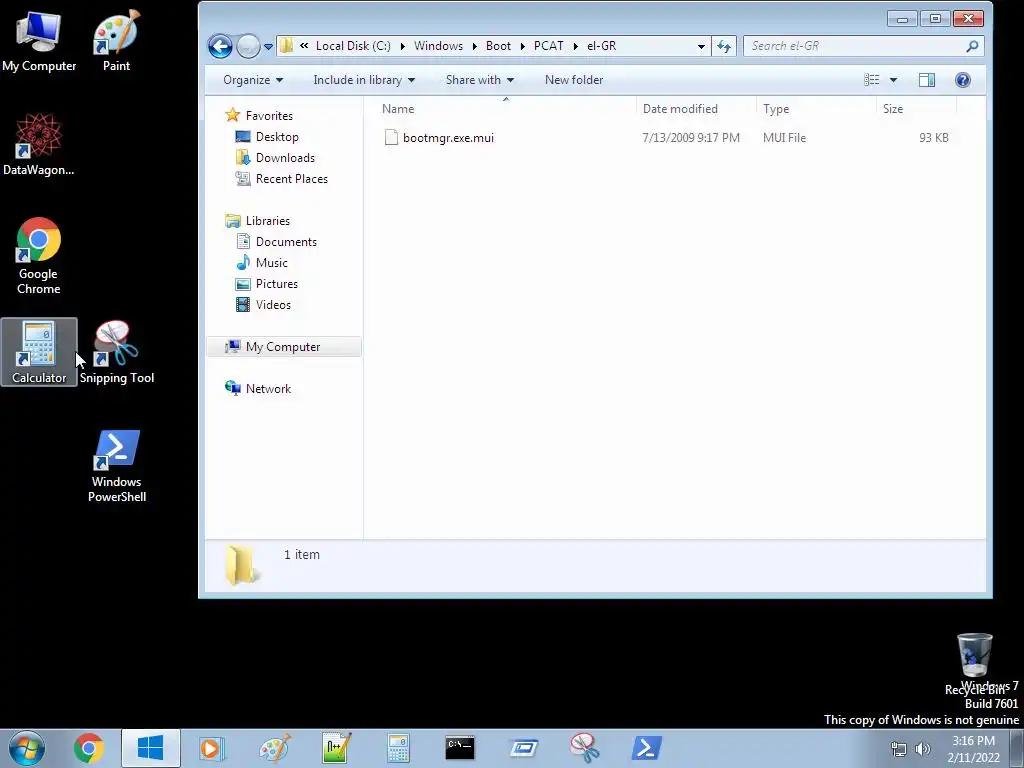Open more view options arrow
Screen dimensions: 1024x768
tap(893, 80)
